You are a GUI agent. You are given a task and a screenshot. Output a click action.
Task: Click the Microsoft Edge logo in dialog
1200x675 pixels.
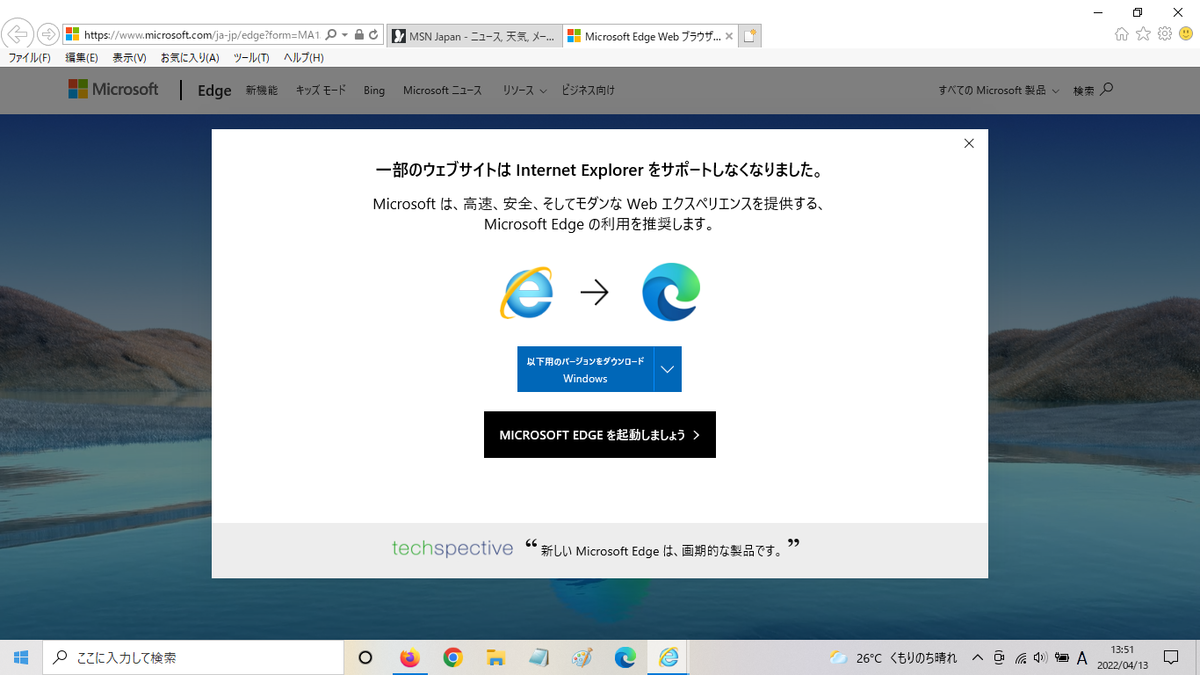(672, 292)
